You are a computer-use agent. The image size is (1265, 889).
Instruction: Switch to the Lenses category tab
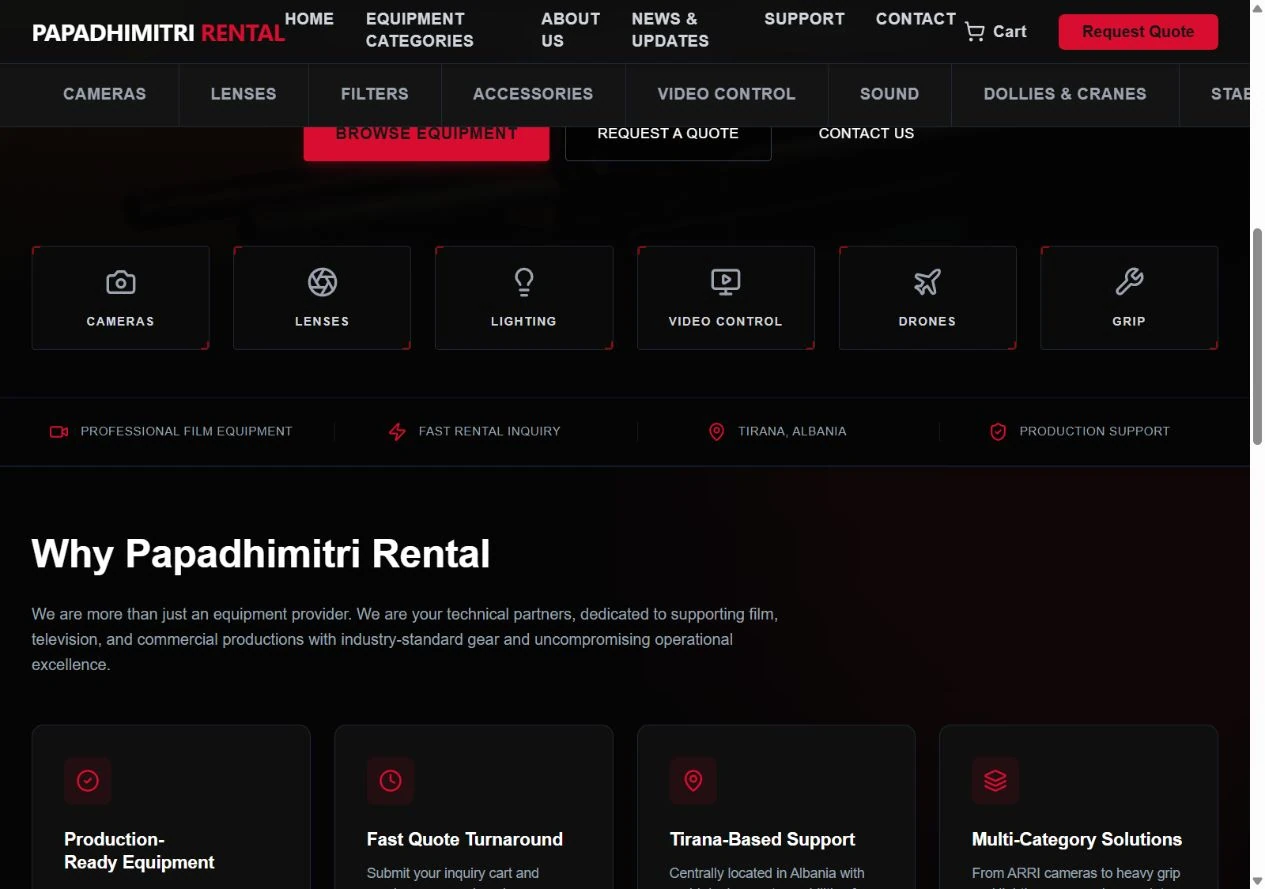point(243,94)
